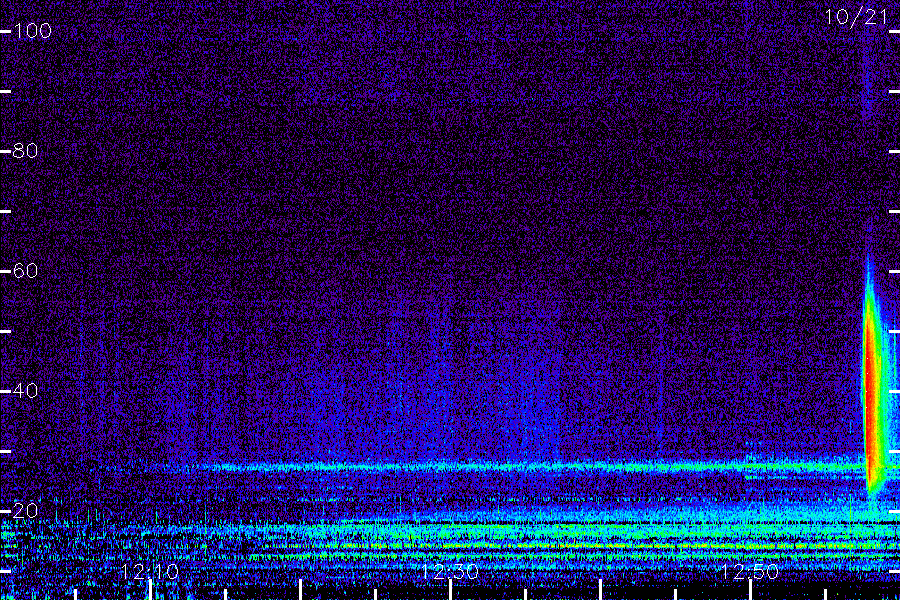Click the 10/21 date label
Screen dimensions: 900x600
point(856,17)
